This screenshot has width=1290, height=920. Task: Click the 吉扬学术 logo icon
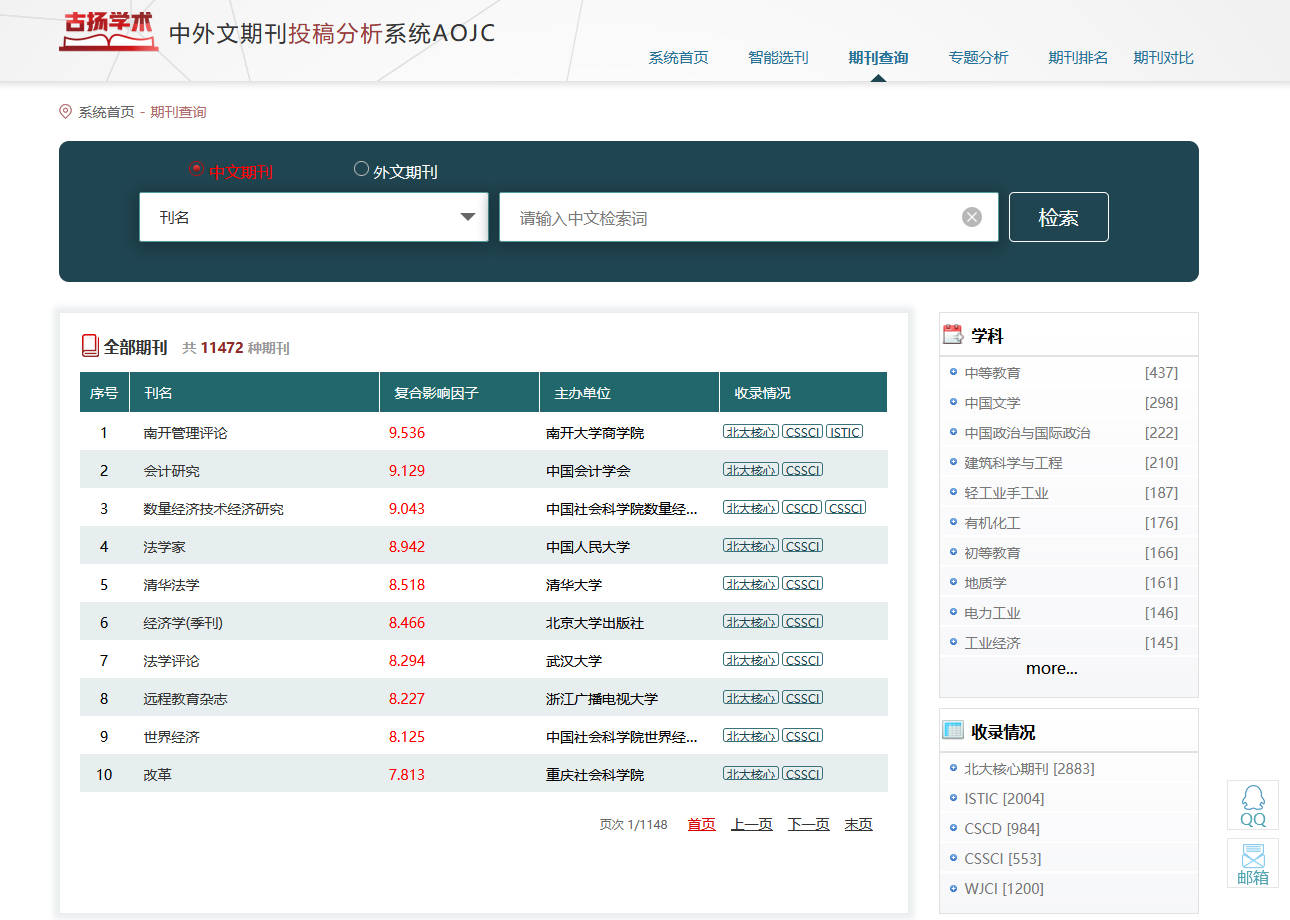click(x=108, y=32)
